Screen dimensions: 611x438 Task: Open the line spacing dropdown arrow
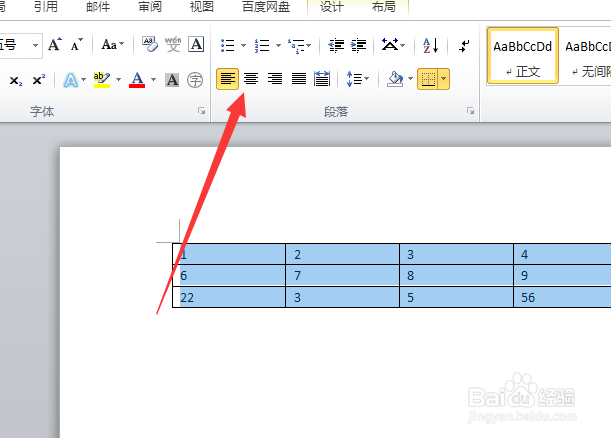367,79
